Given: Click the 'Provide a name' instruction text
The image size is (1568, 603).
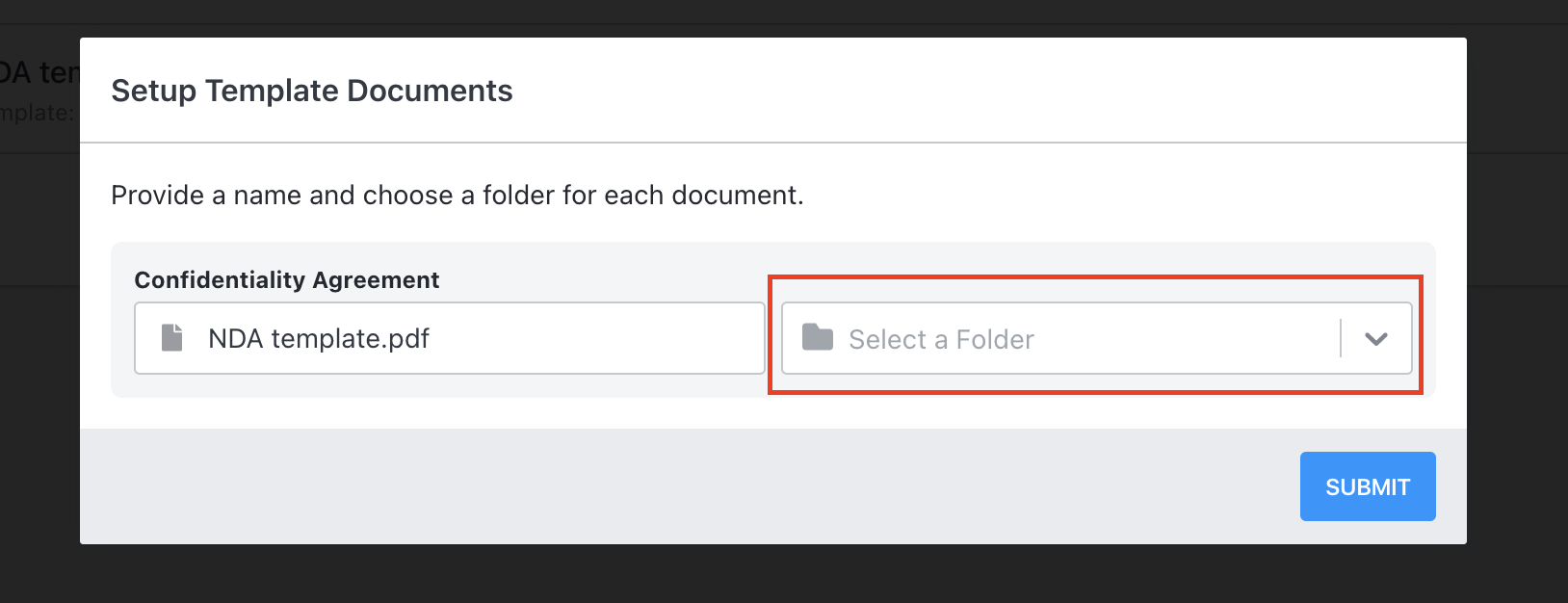Looking at the screenshot, I should click(457, 196).
